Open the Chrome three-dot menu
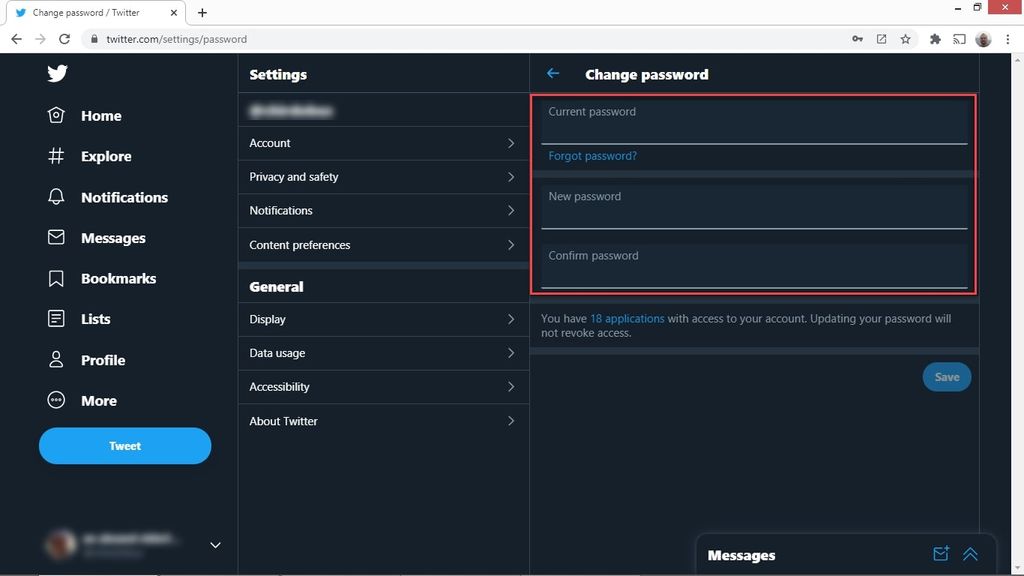 [1008, 39]
